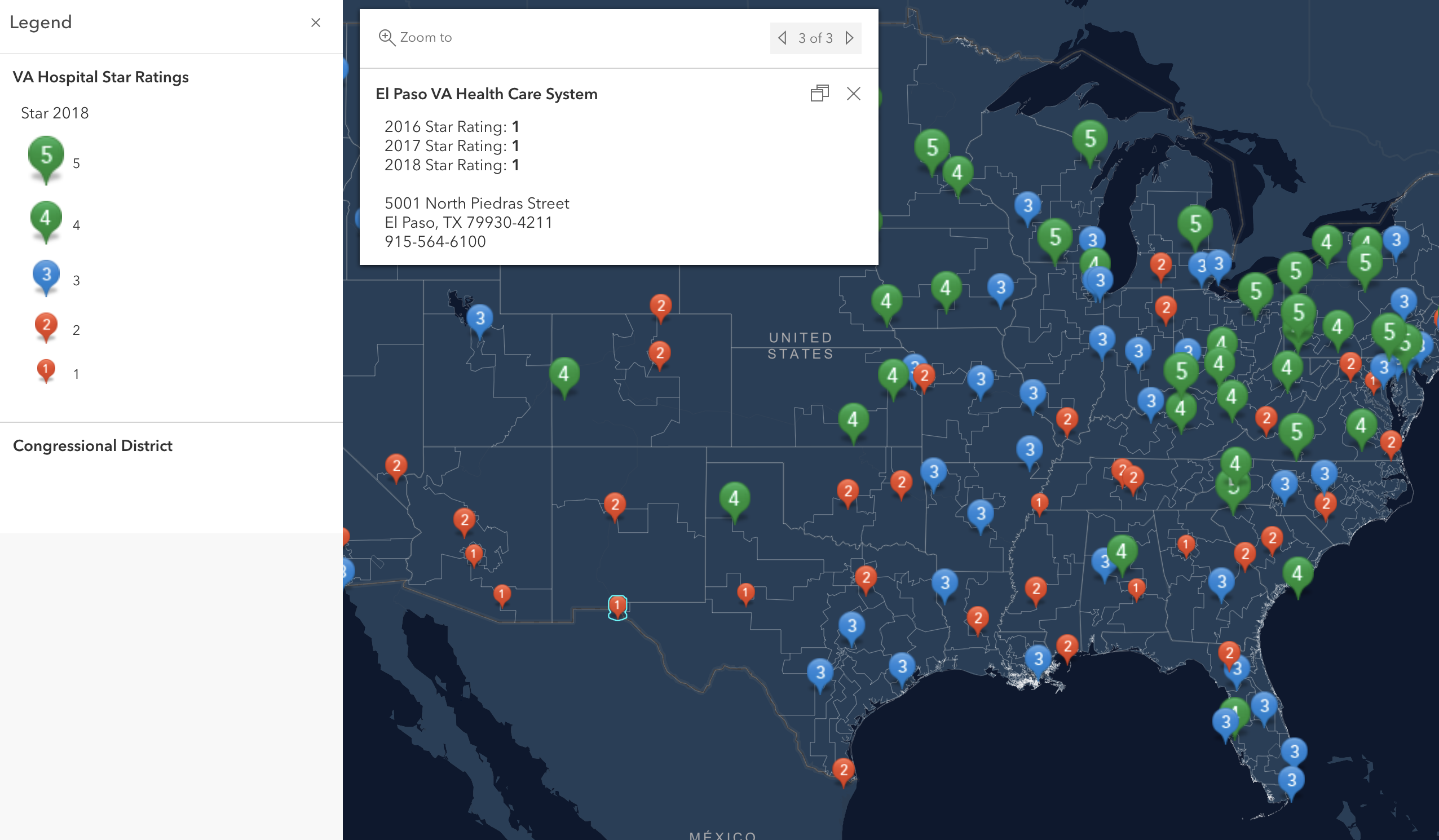Click the '2016 Star Rating: 1' line
Screen dimensions: 1439x840
point(452,127)
